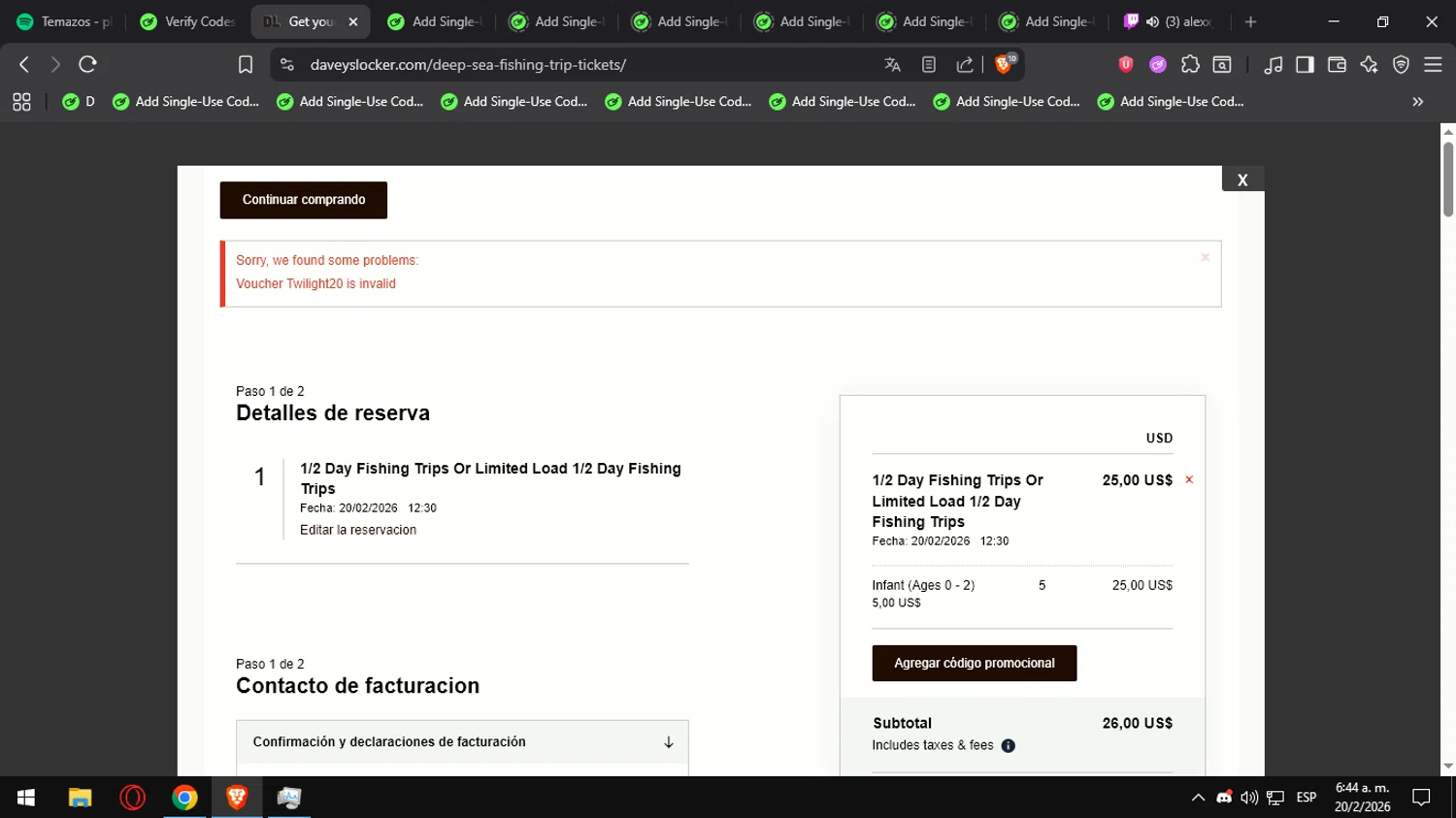Switch to the Temazos Spotify tab
This screenshot has width=1456, height=818.
tap(64, 21)
